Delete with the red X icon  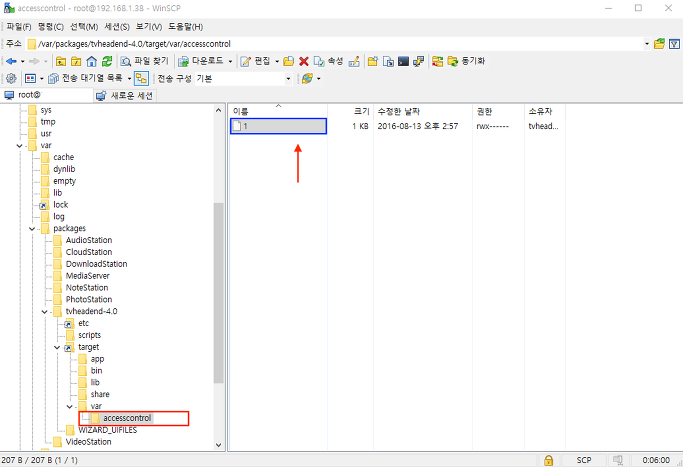304,61
